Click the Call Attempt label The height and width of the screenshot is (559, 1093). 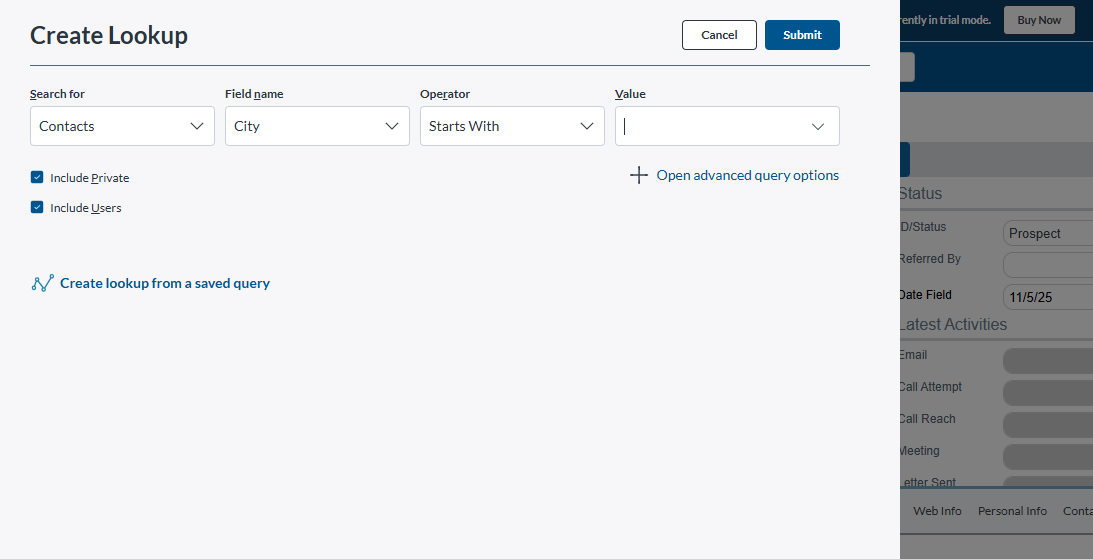click(931, 387)
